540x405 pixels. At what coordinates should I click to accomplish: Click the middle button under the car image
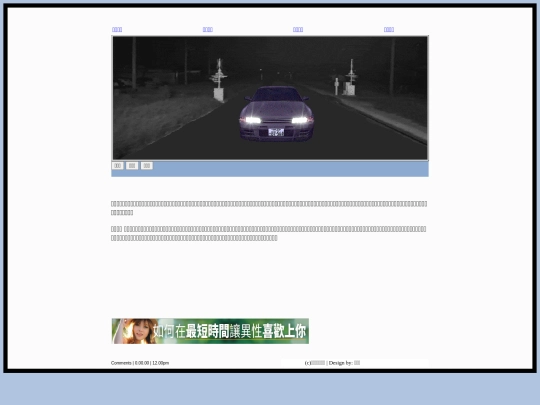pyautogui.click(x=132, y=166)
